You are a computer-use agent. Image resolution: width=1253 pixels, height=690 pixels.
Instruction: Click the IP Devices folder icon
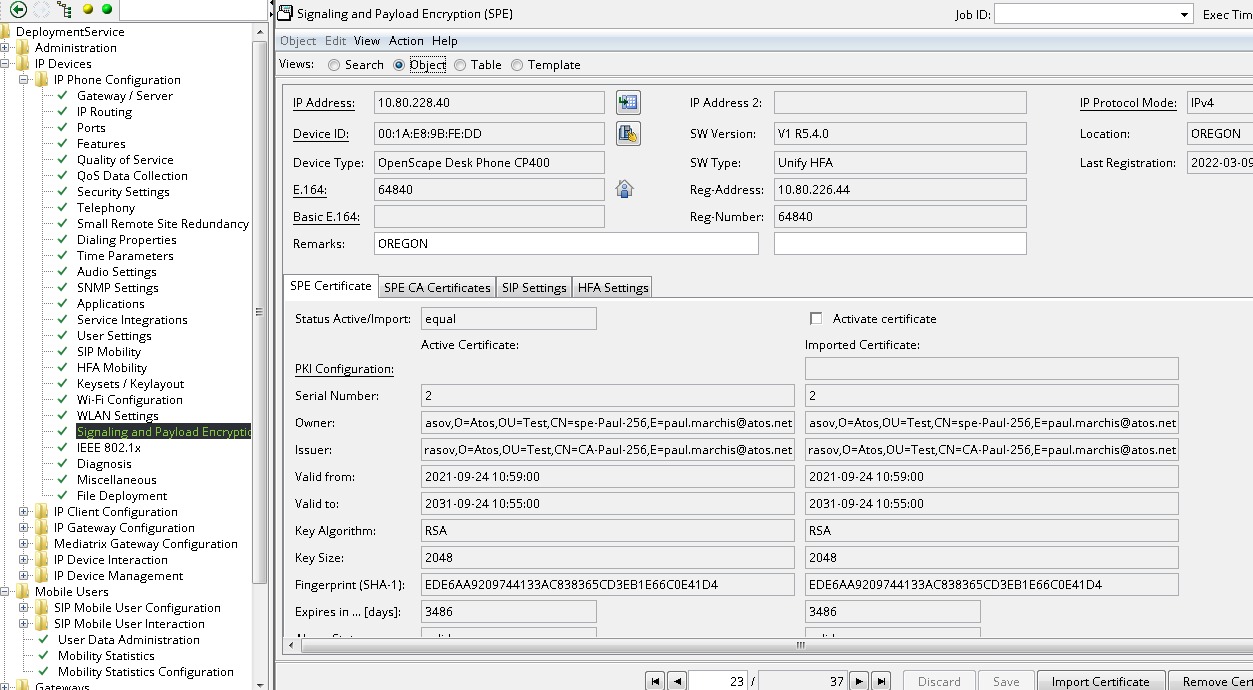click(23, 64)
